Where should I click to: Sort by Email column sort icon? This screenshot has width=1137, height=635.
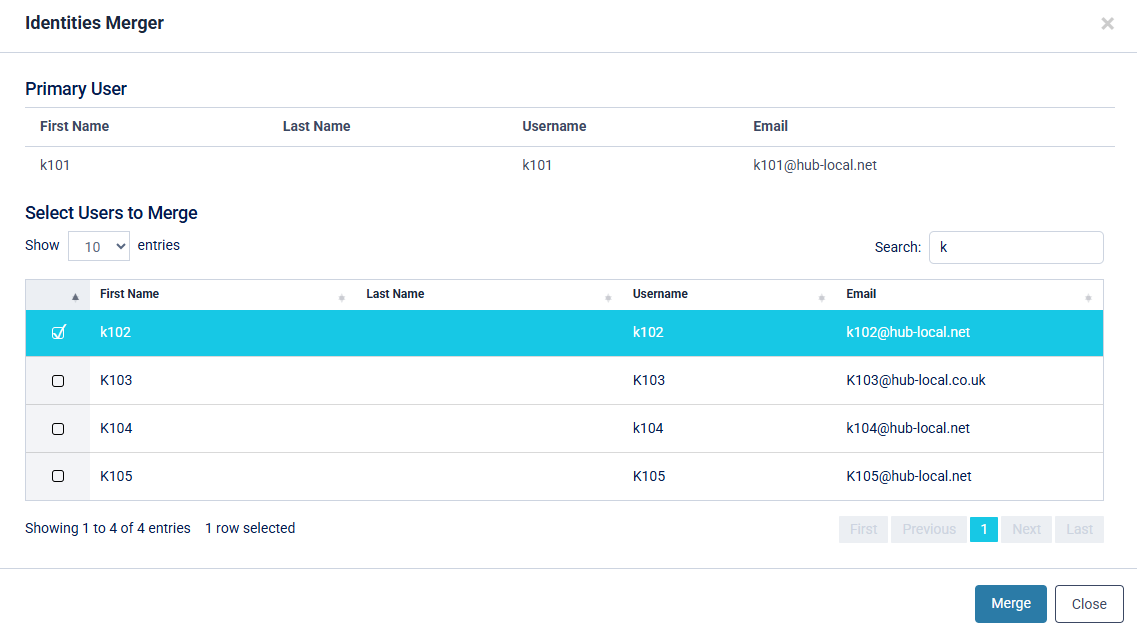pos(1088,297)
